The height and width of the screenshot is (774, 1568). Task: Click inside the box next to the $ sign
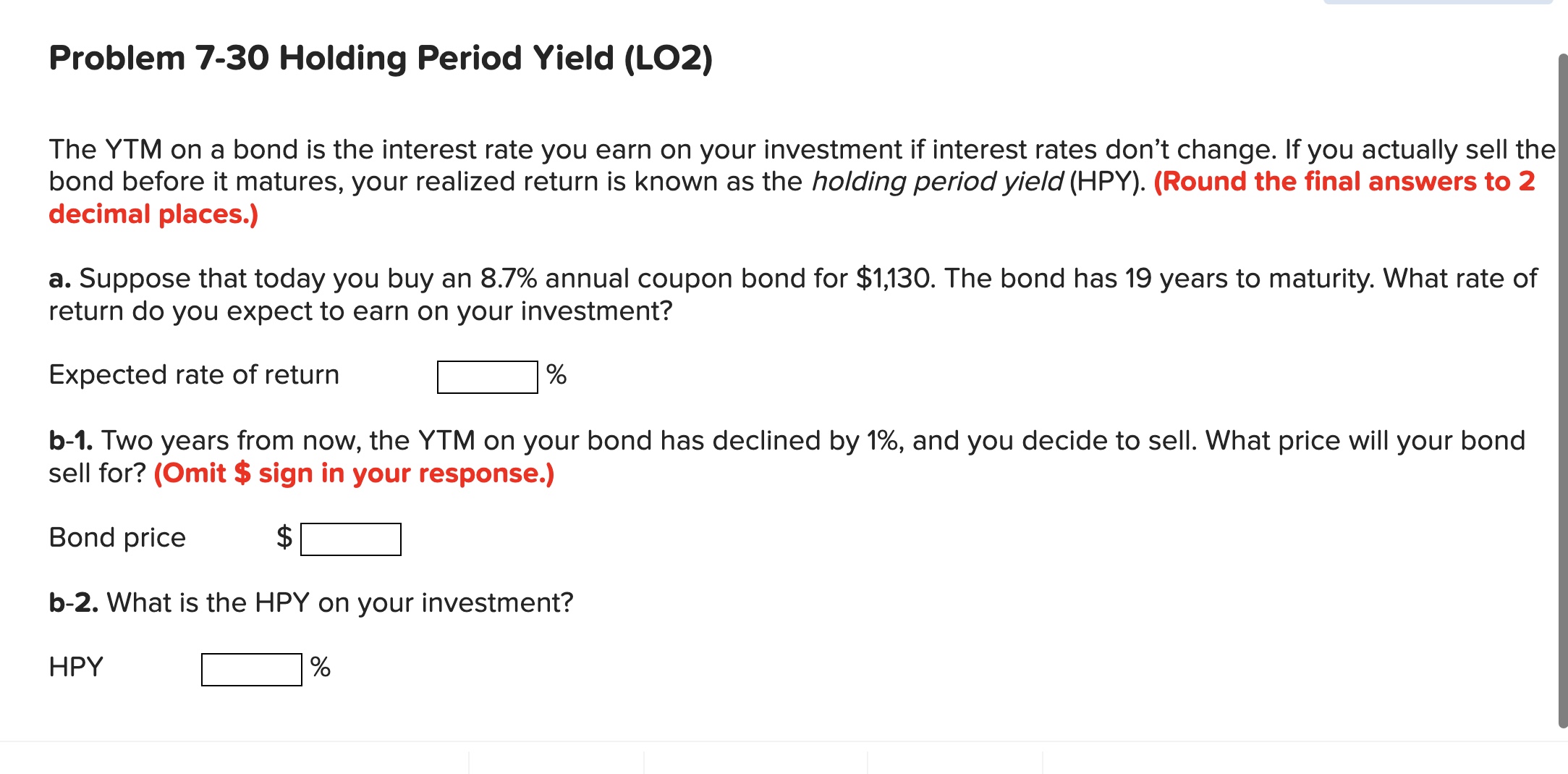[351, 537]
